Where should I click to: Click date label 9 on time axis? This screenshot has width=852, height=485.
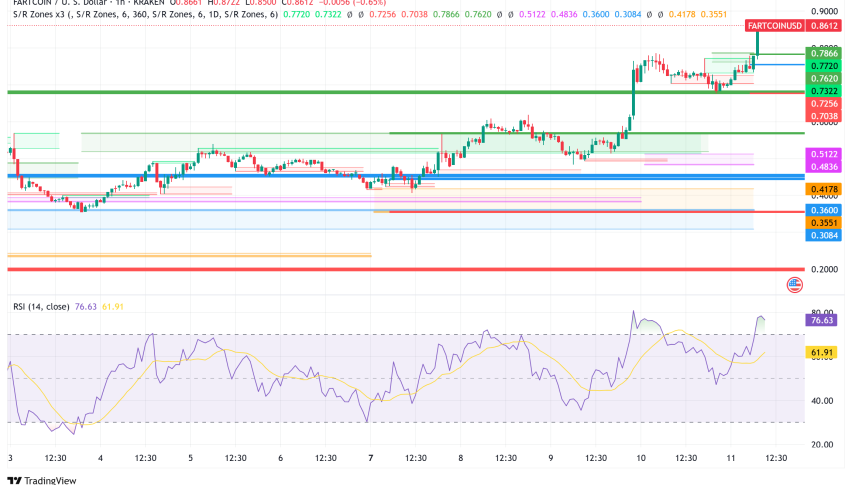click(x=550, y=458)
